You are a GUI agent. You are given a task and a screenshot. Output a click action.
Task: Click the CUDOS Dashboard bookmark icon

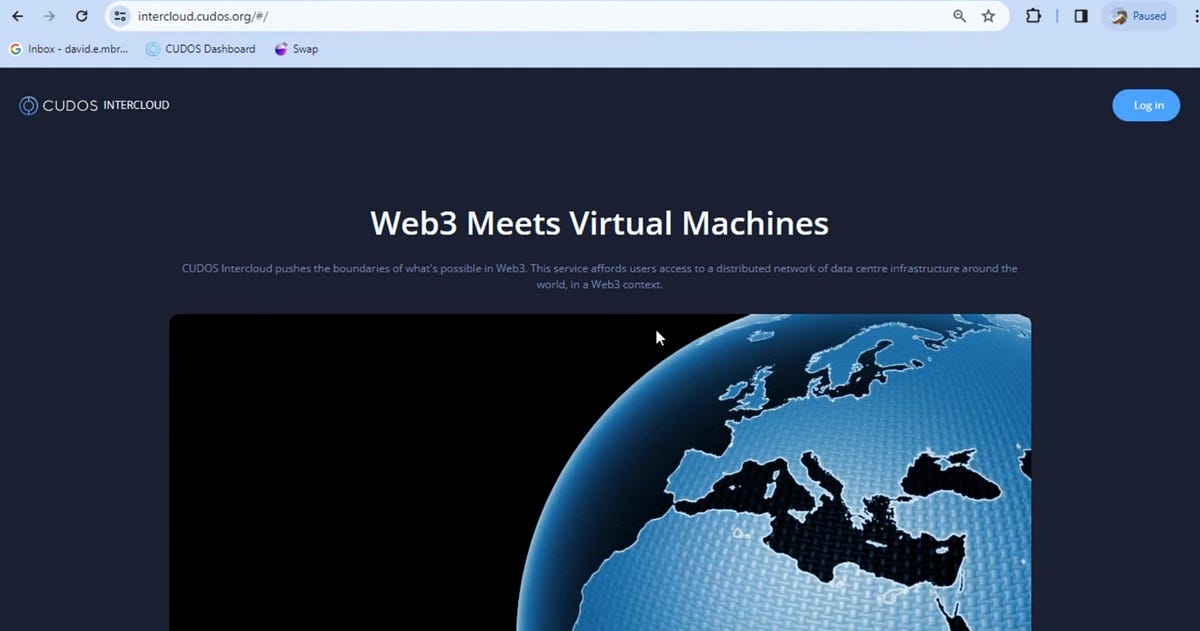(x=153, y=48)
